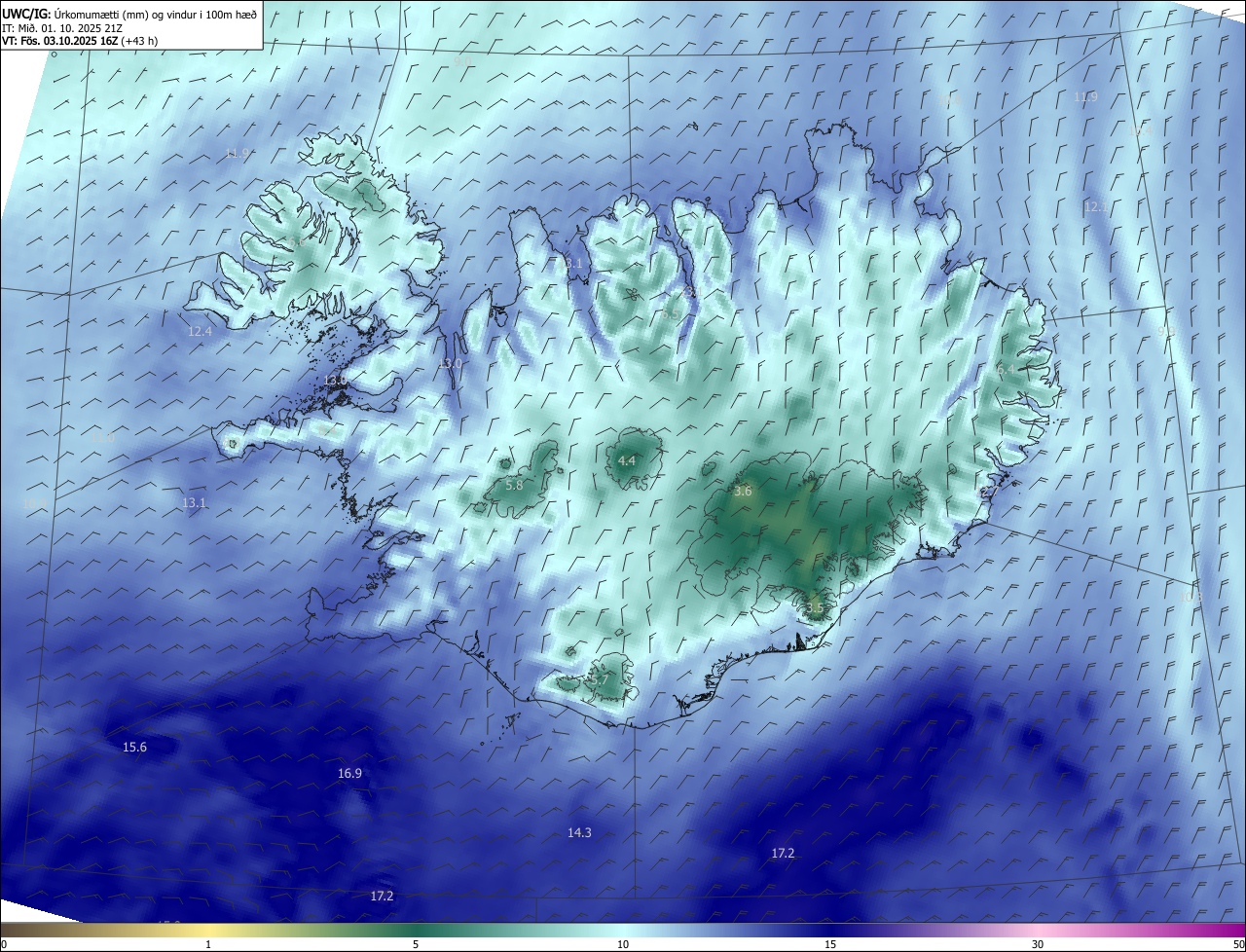Click the 9.9 value label off the east coast
Image resolution: width=1246 pixels, height=952 pixels.
(1165, 332)
